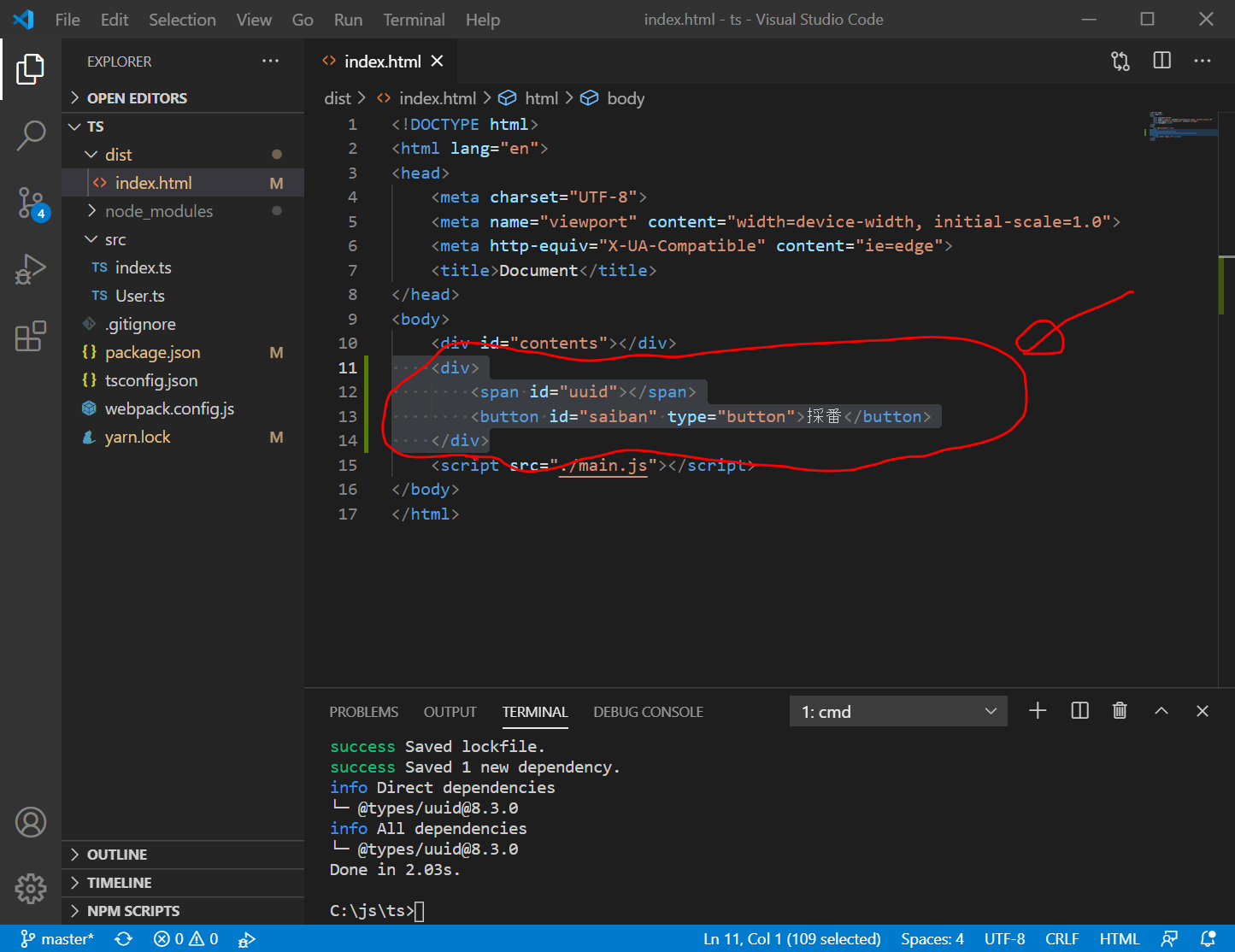Click master* branch in status bar
The height and width of the screenshot is (952, 1235).
pyautogui.click(x=56, y=938)
